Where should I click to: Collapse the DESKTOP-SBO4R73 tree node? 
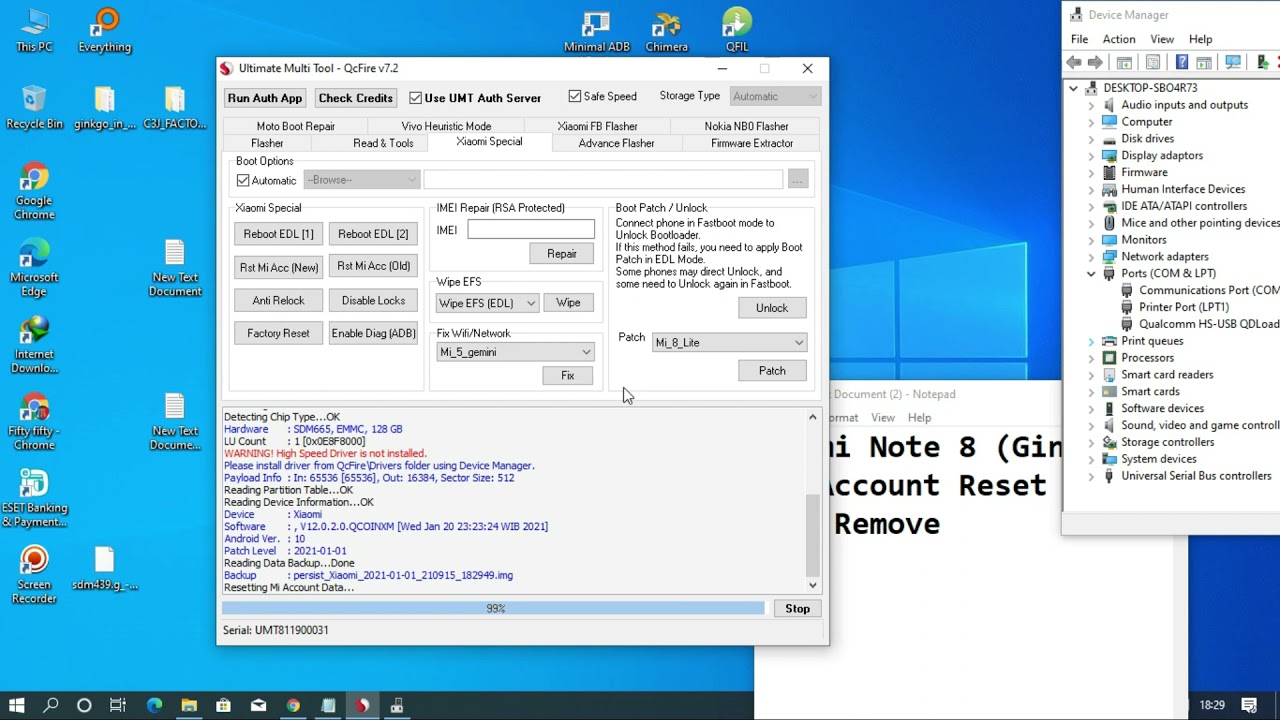pyautogui.click(x=1074, y=88)
